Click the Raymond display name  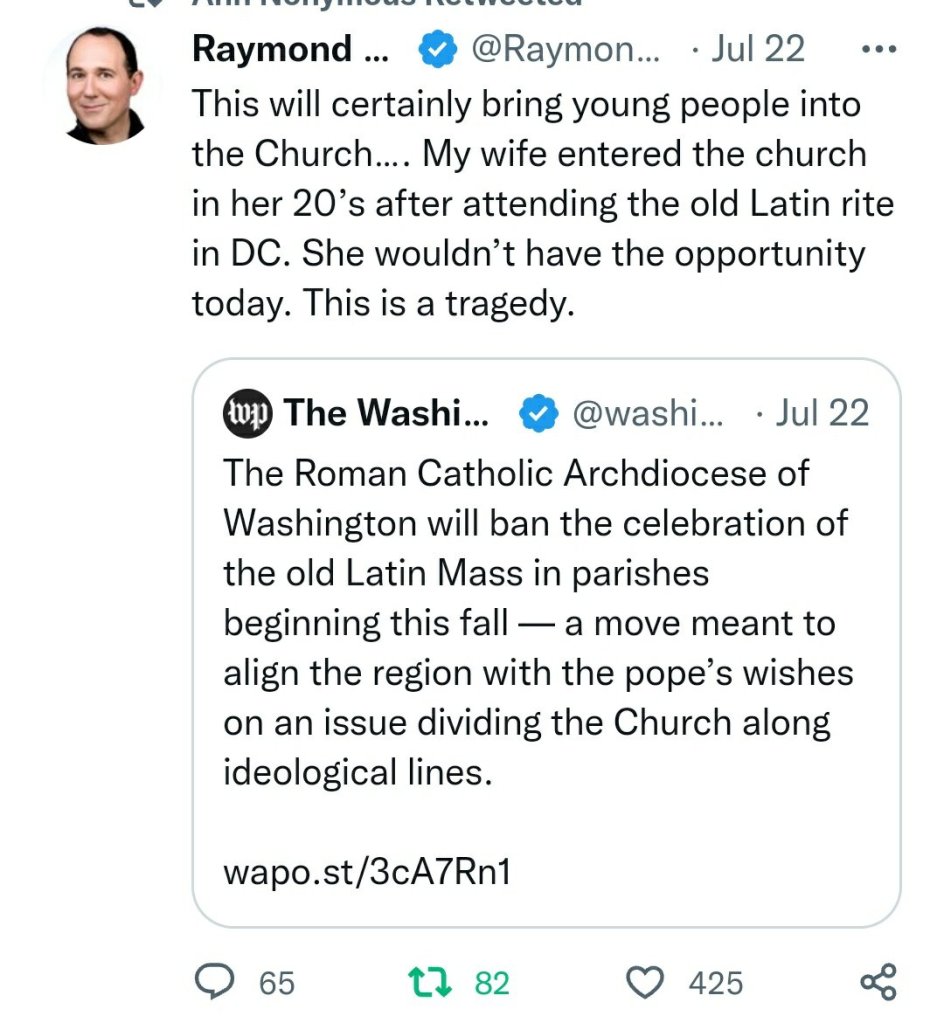pos(290,49)
